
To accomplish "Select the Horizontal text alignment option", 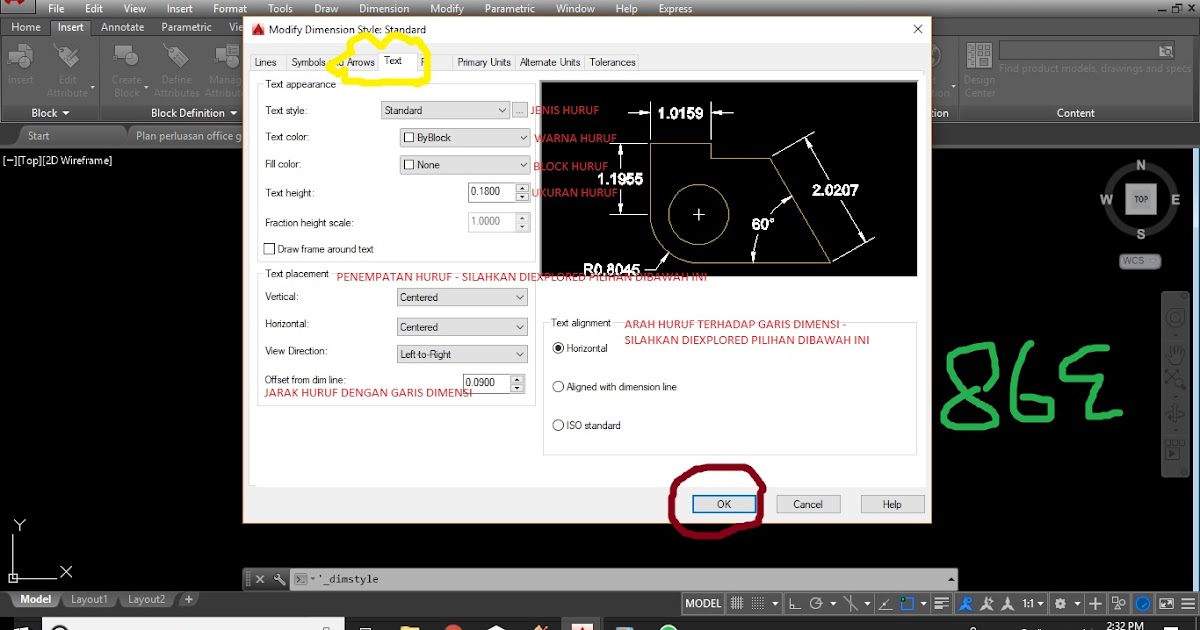I will pyautogui.click(x=558, y=347).
